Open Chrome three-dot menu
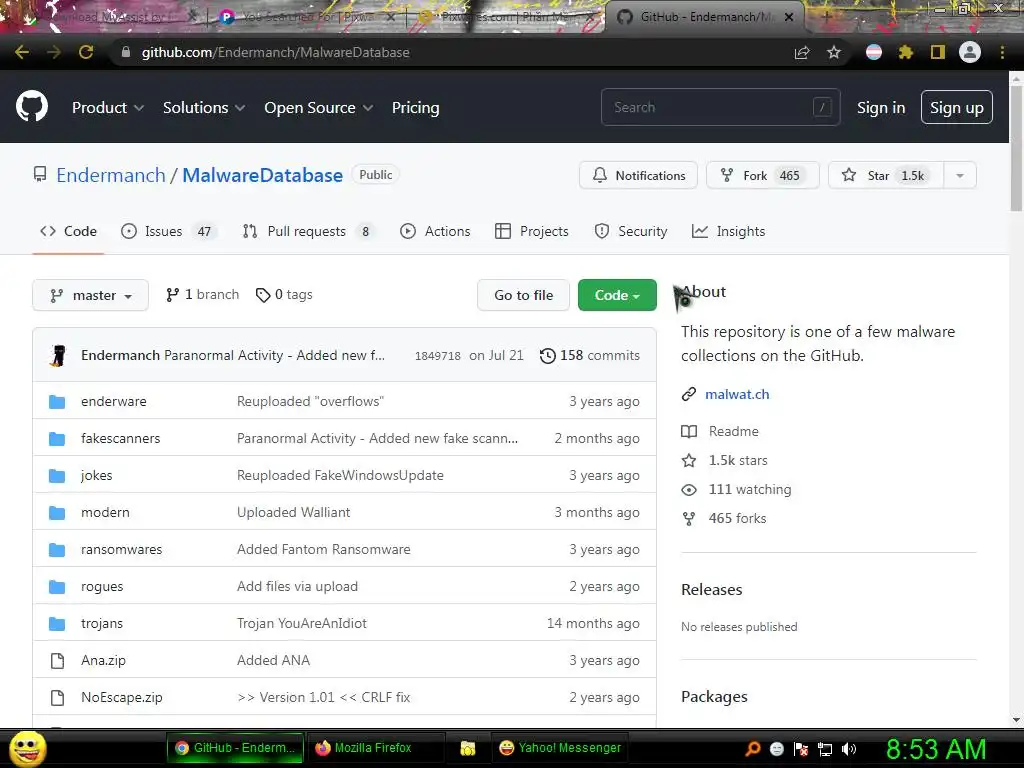This screenshot has height=768, width=1024. [x=1002, y=52]
